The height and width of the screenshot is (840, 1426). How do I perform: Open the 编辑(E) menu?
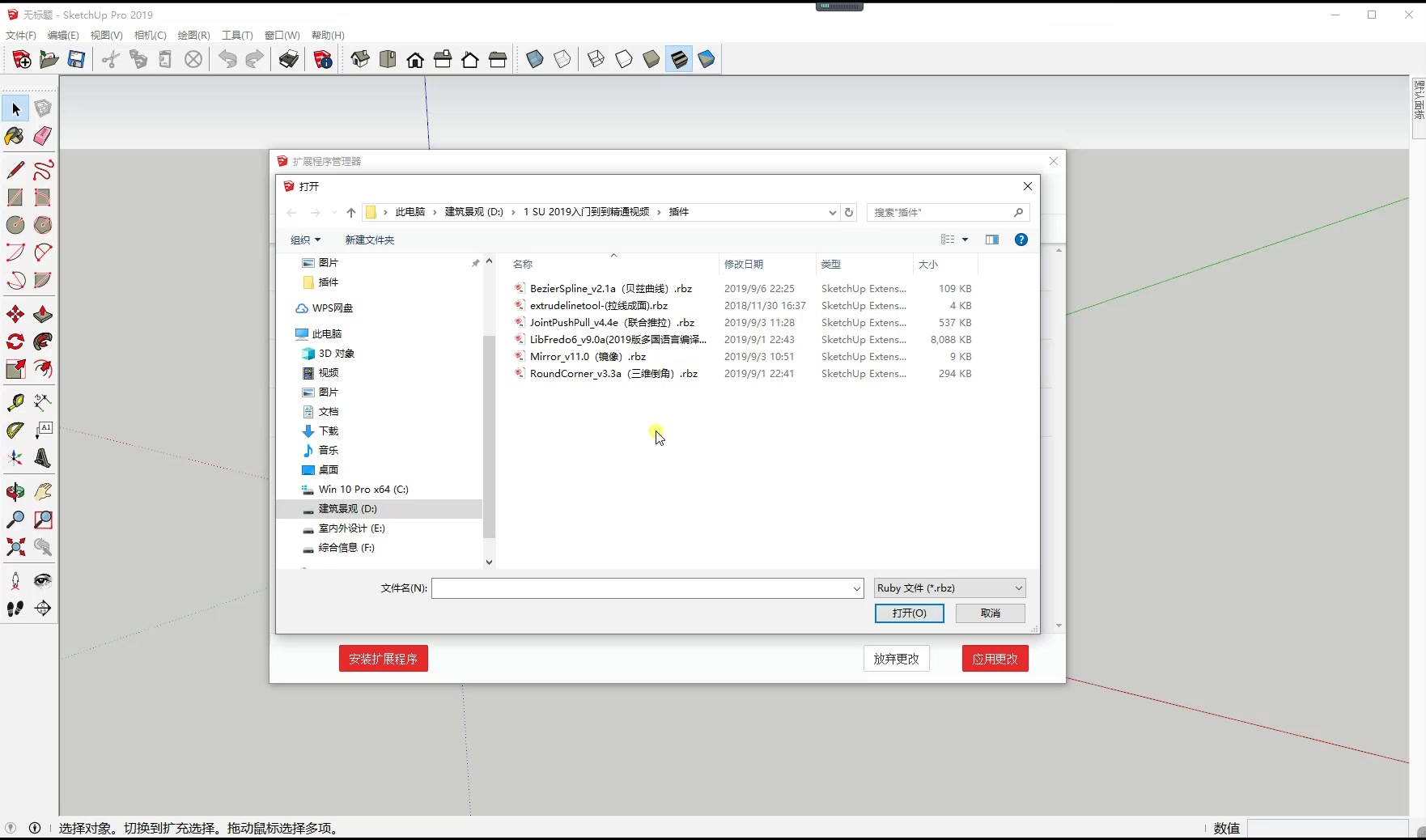tap(63, 35)
